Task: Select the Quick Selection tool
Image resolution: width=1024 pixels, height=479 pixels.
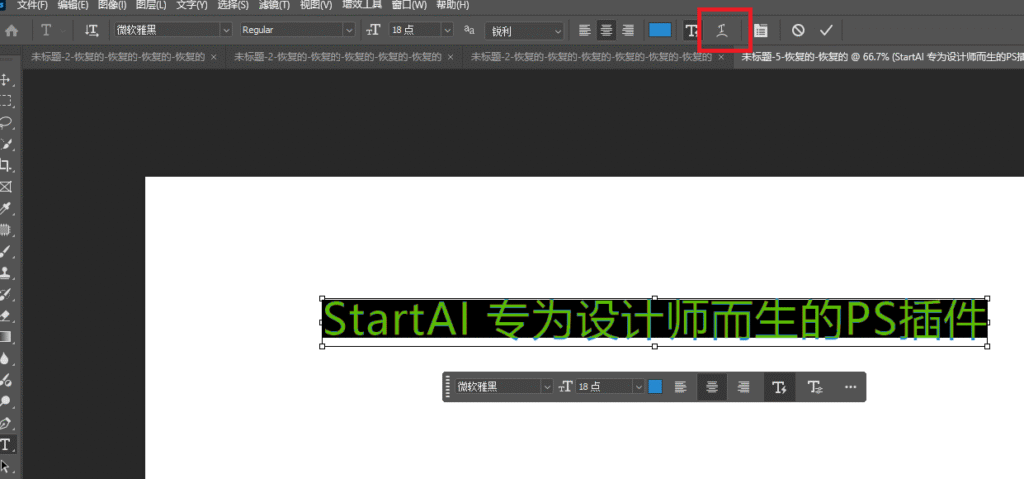Action: tap(7, 144)
